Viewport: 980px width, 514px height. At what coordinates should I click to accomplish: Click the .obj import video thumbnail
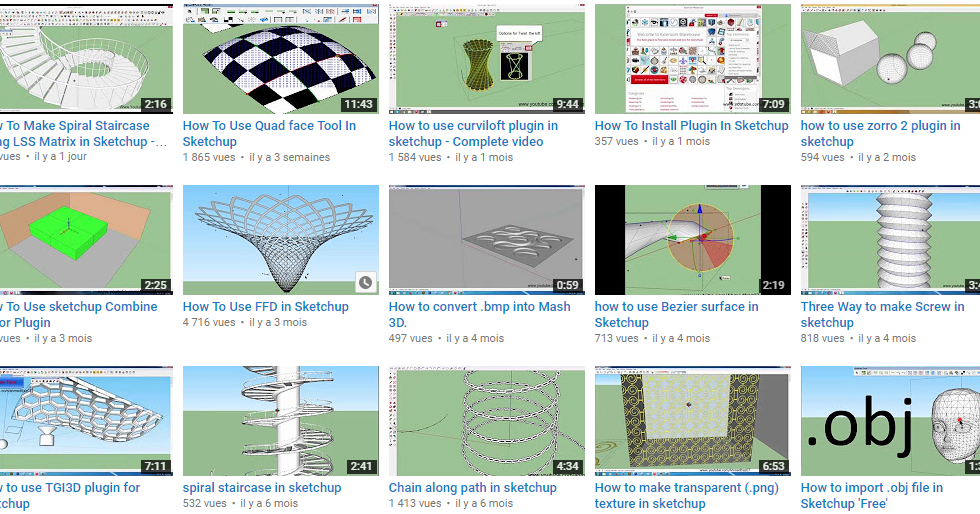(x=890, y=421)
